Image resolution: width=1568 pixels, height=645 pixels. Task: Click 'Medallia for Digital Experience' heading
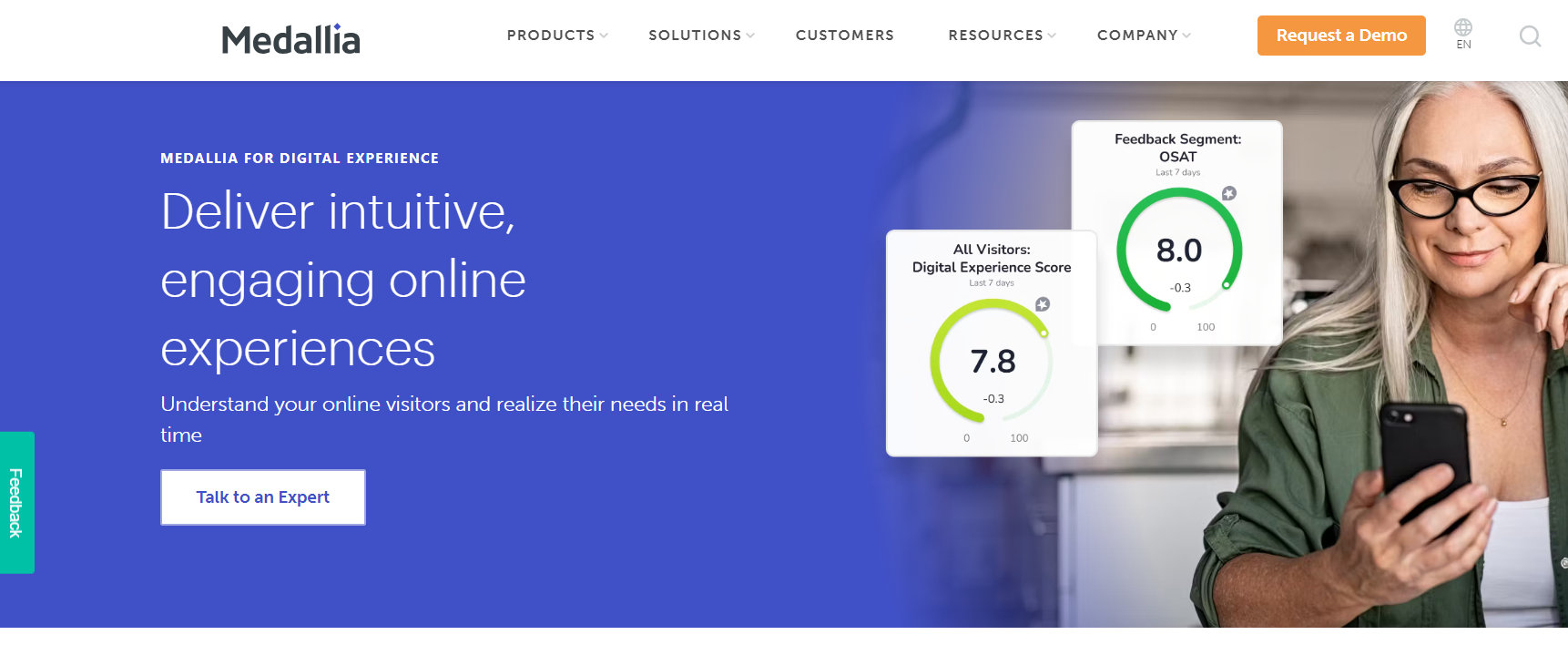(x=300, y=159)
